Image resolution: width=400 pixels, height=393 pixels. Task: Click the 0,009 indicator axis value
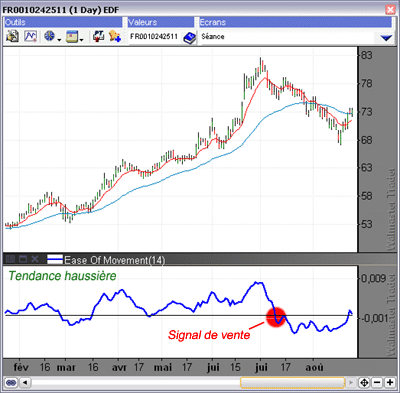[x=373, y=278]
